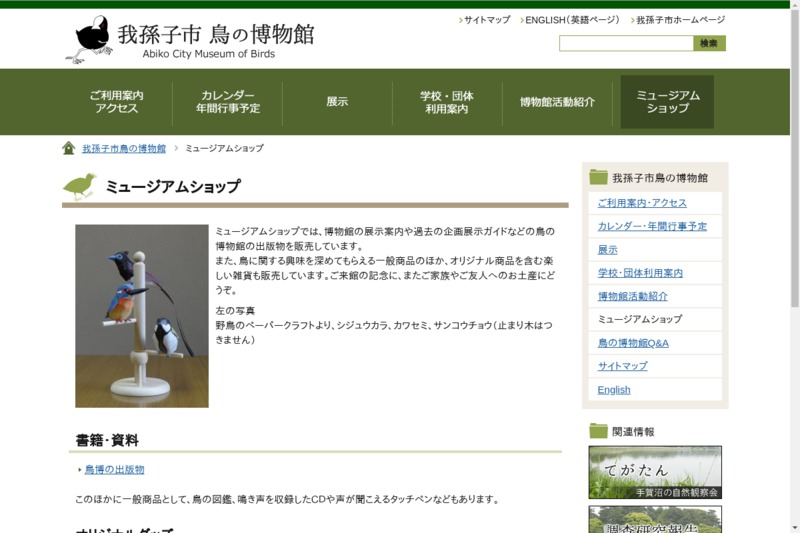Open the てがたん banner image
This screenshot has height=533, width=800.
click(x=655, y=472)
